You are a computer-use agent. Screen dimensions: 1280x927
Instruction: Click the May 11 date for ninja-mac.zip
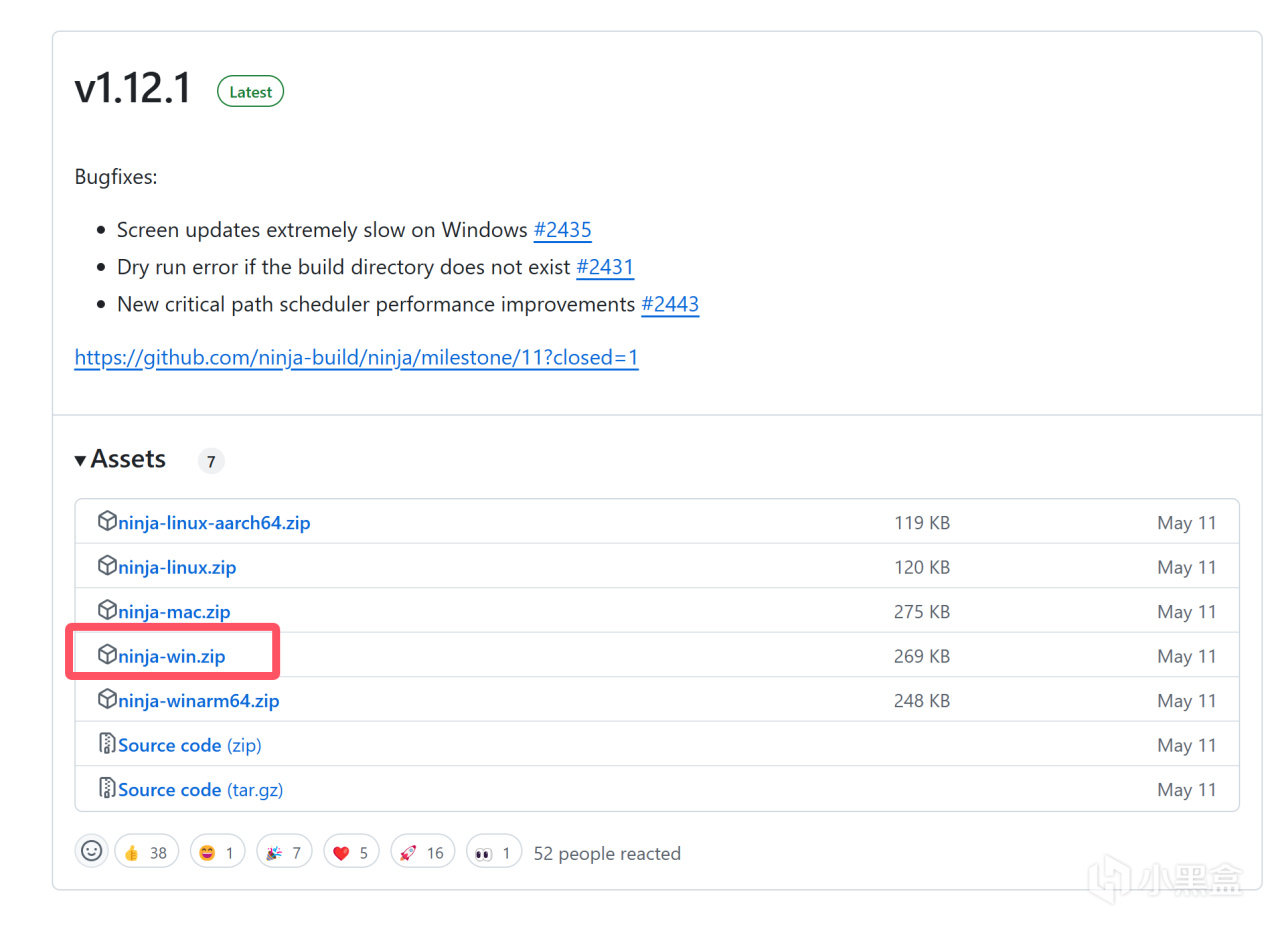tap(1187, 612)
